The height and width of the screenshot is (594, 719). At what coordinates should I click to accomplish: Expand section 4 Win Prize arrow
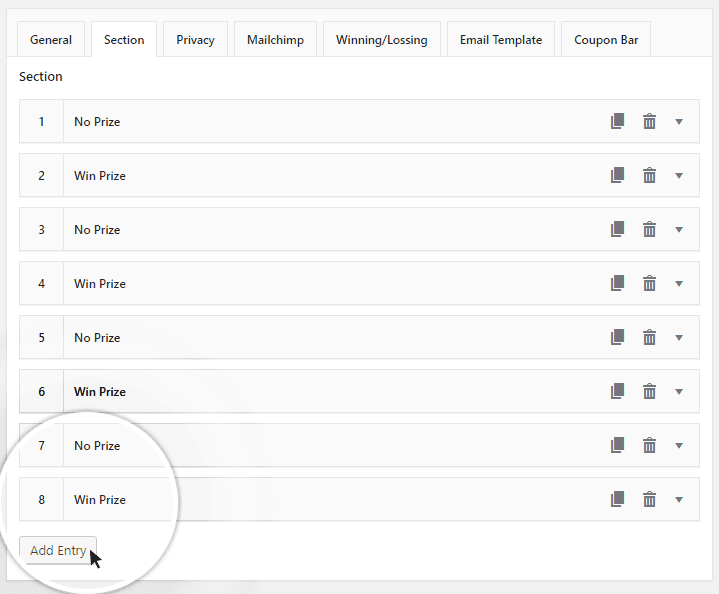[x=679, y=284]
